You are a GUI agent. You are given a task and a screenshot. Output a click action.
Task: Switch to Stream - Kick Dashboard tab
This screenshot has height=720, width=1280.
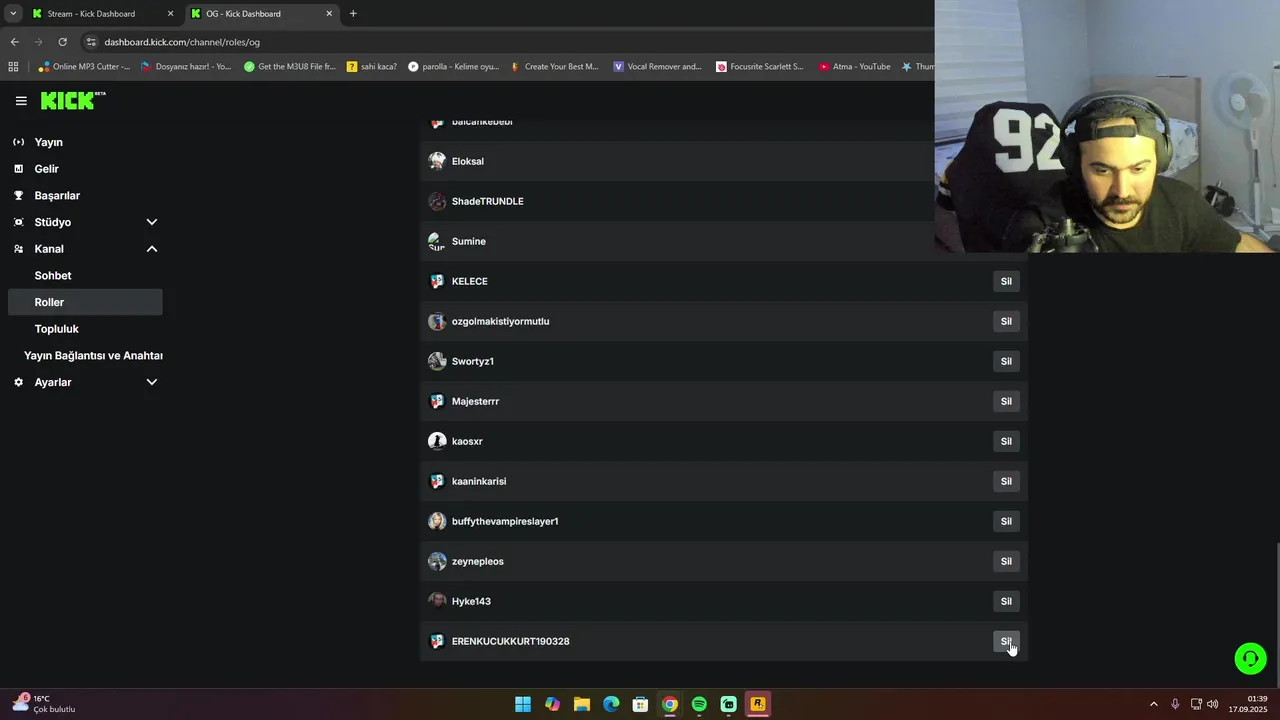coord(100,14)
